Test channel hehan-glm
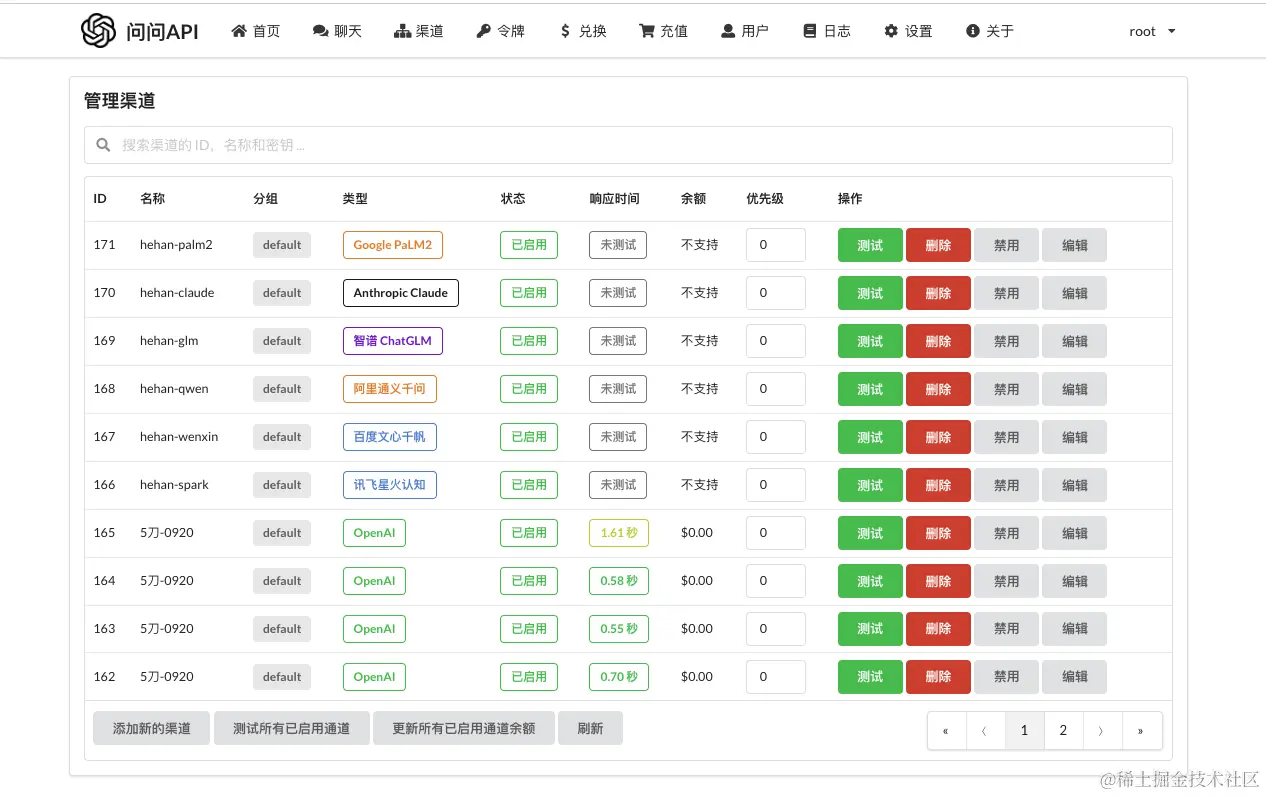Viewport: 1266px width, 796px height. point(870,341)
